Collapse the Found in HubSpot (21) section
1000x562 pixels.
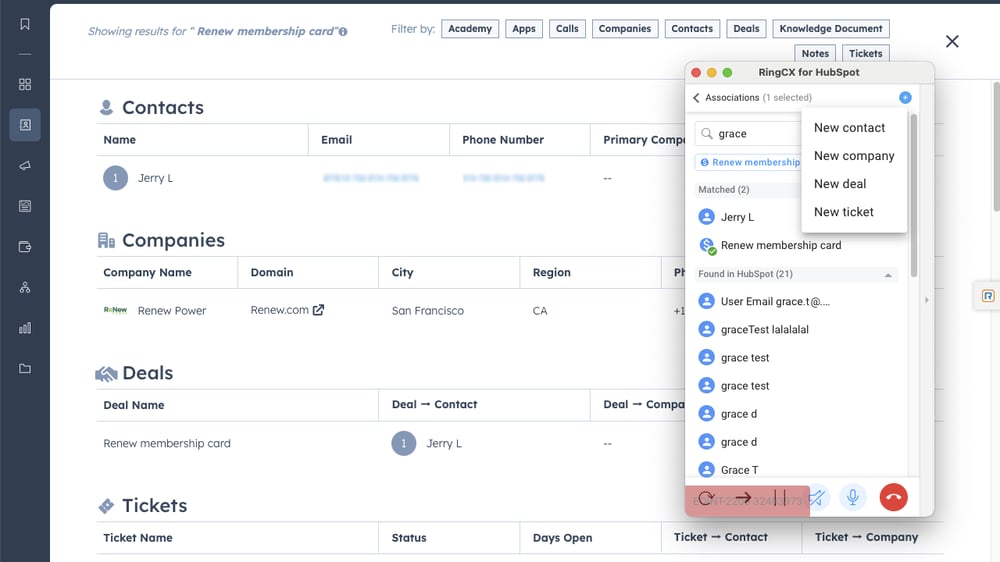click(888, 275)
